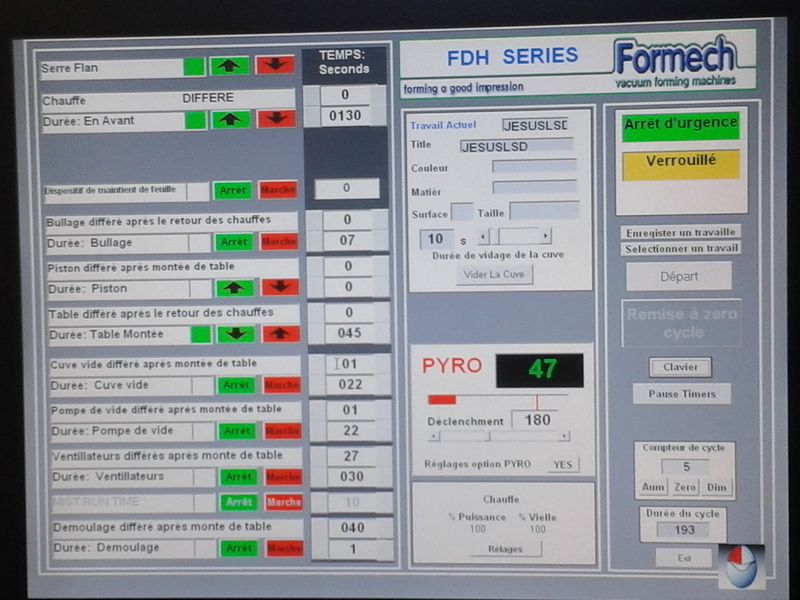800x600 pixels.
Task: Start Demoulage with its Marche button
Action: coord(285,548)
